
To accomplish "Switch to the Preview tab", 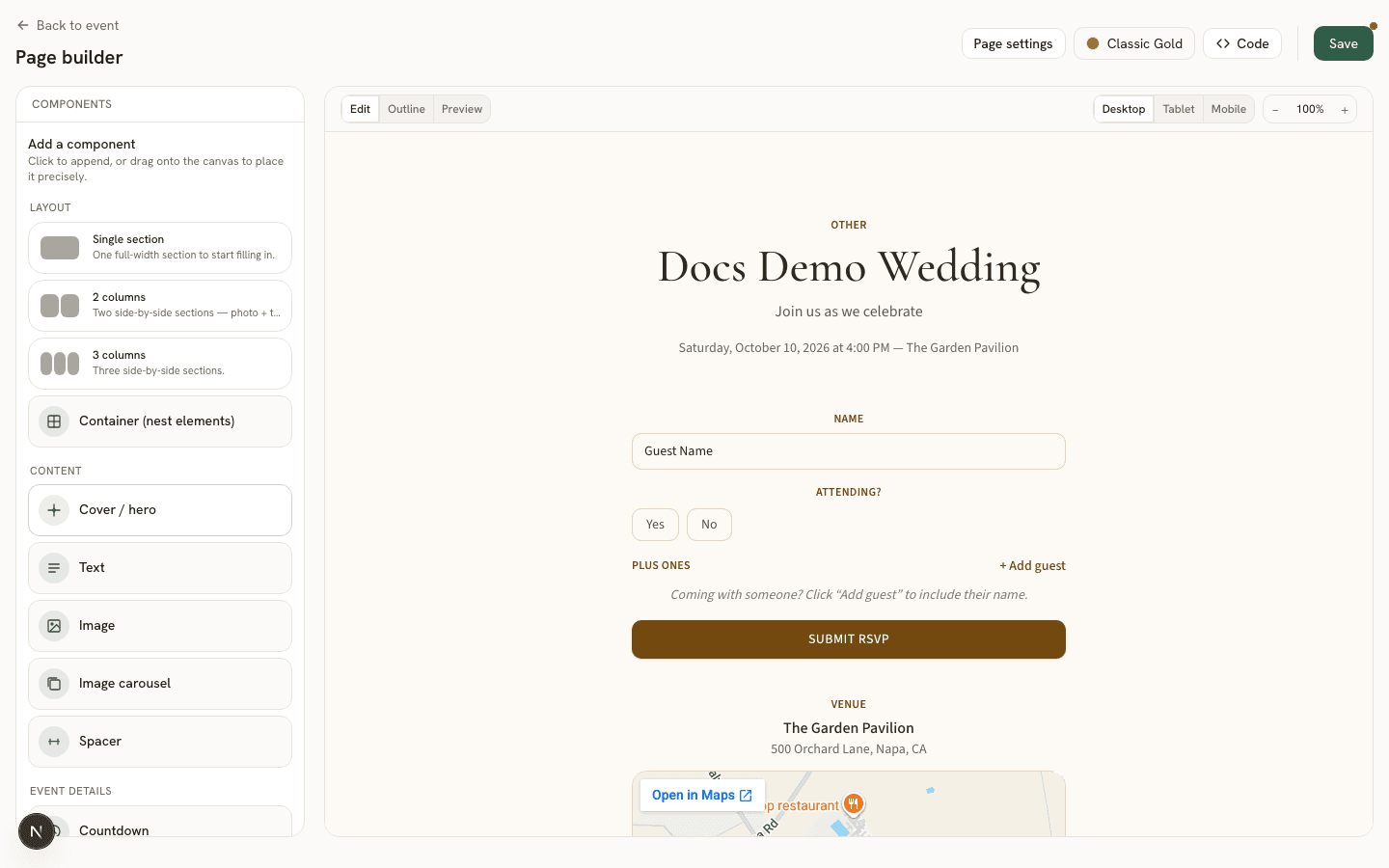I will tap(462, 109).
